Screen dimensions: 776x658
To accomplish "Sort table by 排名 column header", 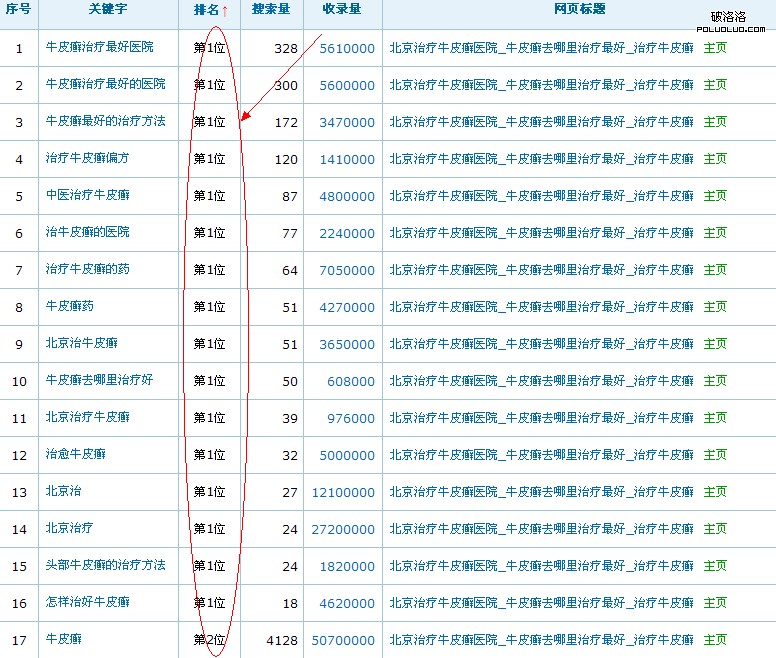I will [205, 10].
